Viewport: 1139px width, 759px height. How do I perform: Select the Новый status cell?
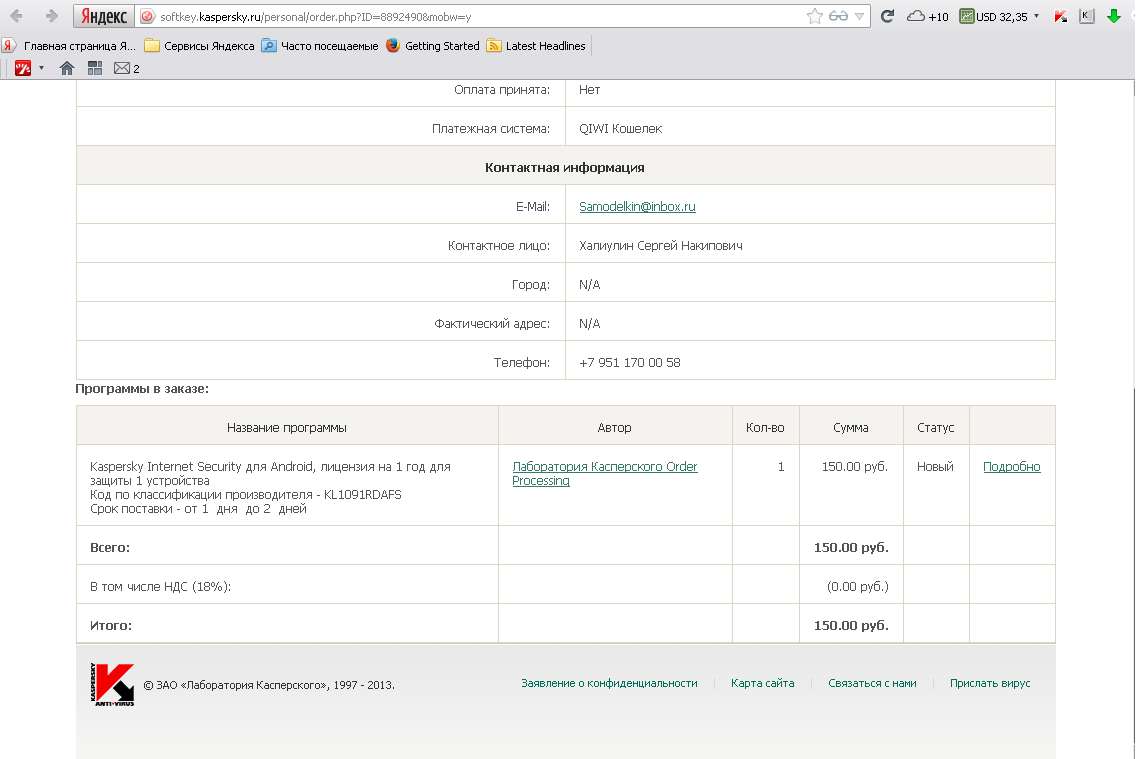pyautogui.click(x=935, y=466)
